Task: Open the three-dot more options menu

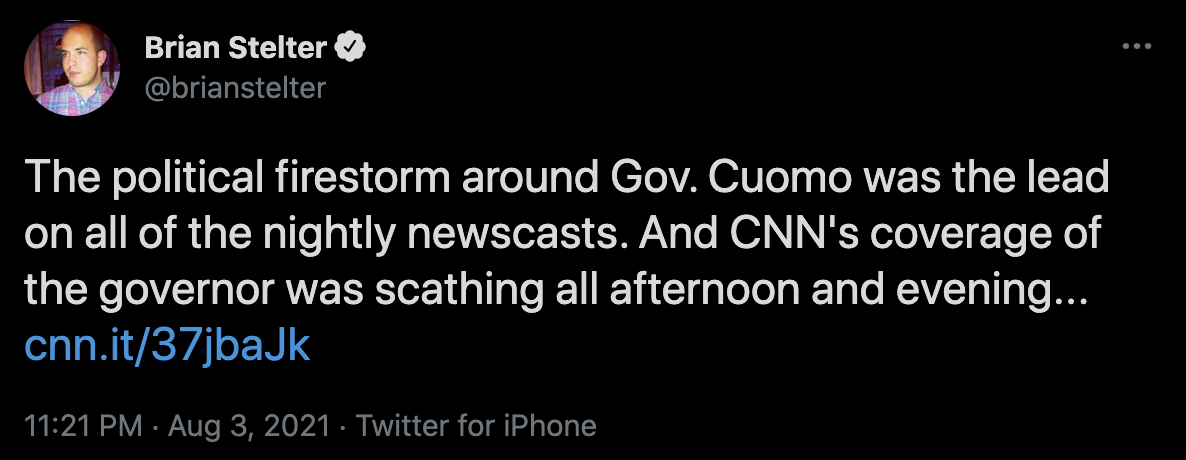Action: pos(1136,47)
